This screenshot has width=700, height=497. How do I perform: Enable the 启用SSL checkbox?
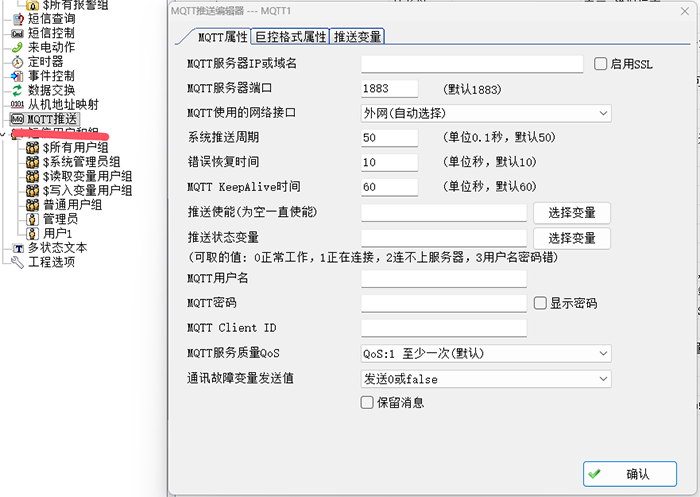coord(601,64)
